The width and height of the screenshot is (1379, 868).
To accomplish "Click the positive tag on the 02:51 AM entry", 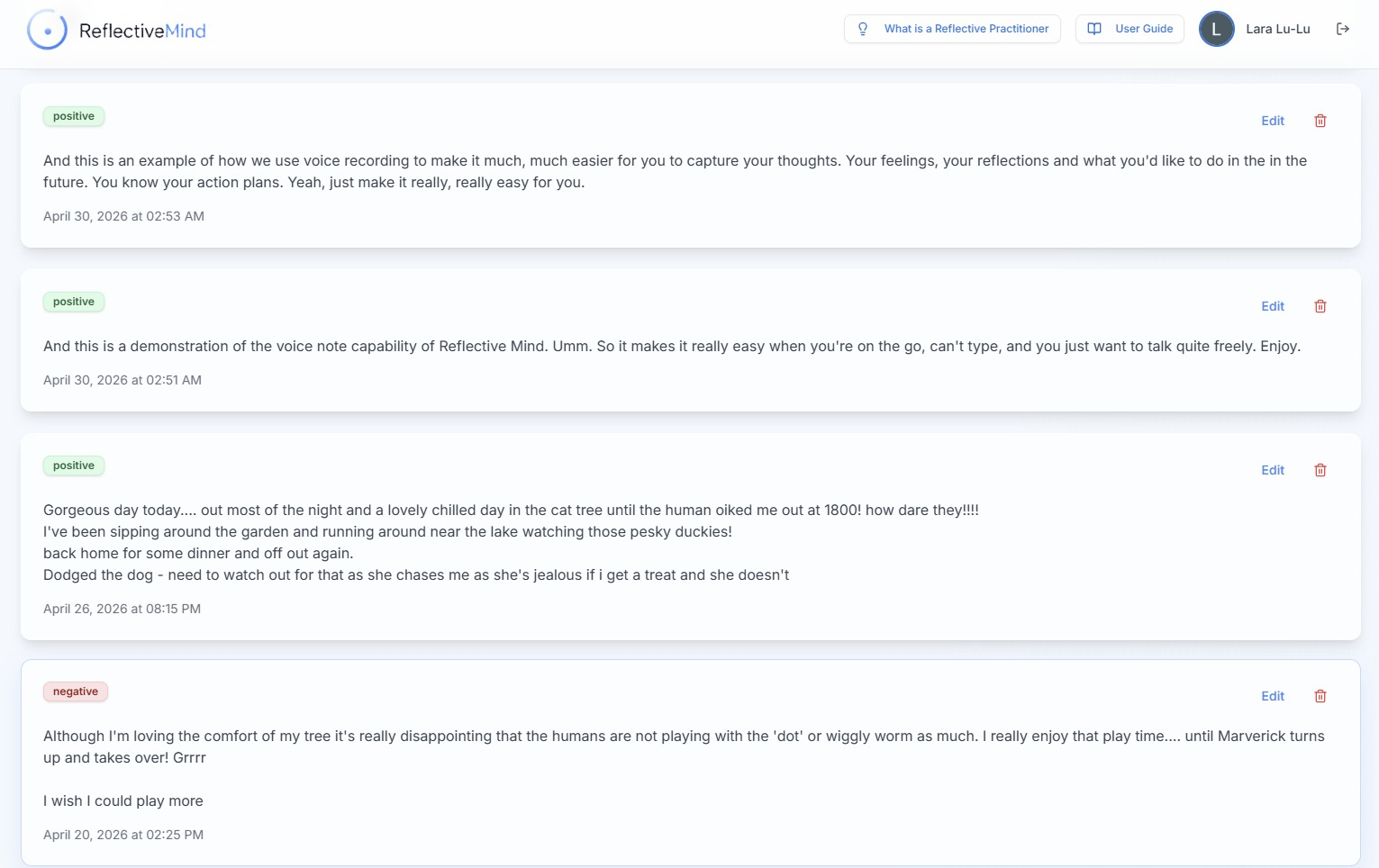I will tap(74, 302).
